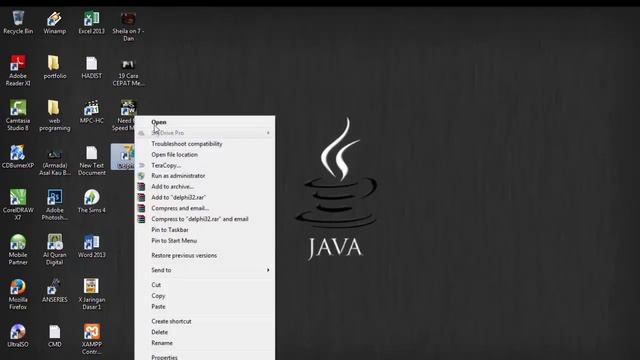Choose Rename in the context menu
The height and width of the screenshot is (360, 640).
205,343
